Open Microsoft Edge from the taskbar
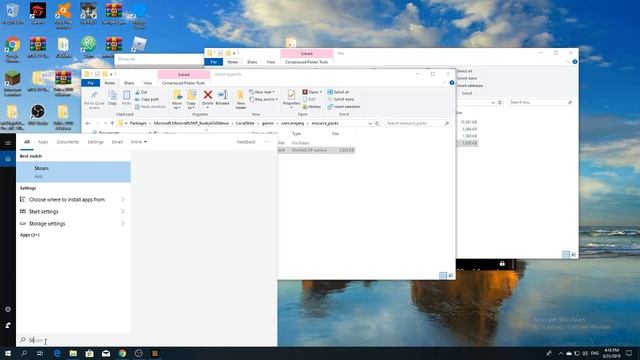The width and height of the screenshot is (640, 360). (57, 353)
